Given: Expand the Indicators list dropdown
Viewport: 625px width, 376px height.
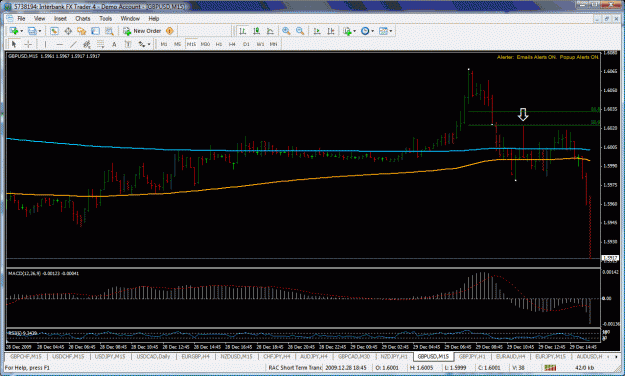Looking at the screenshot, I should [354, 31].
